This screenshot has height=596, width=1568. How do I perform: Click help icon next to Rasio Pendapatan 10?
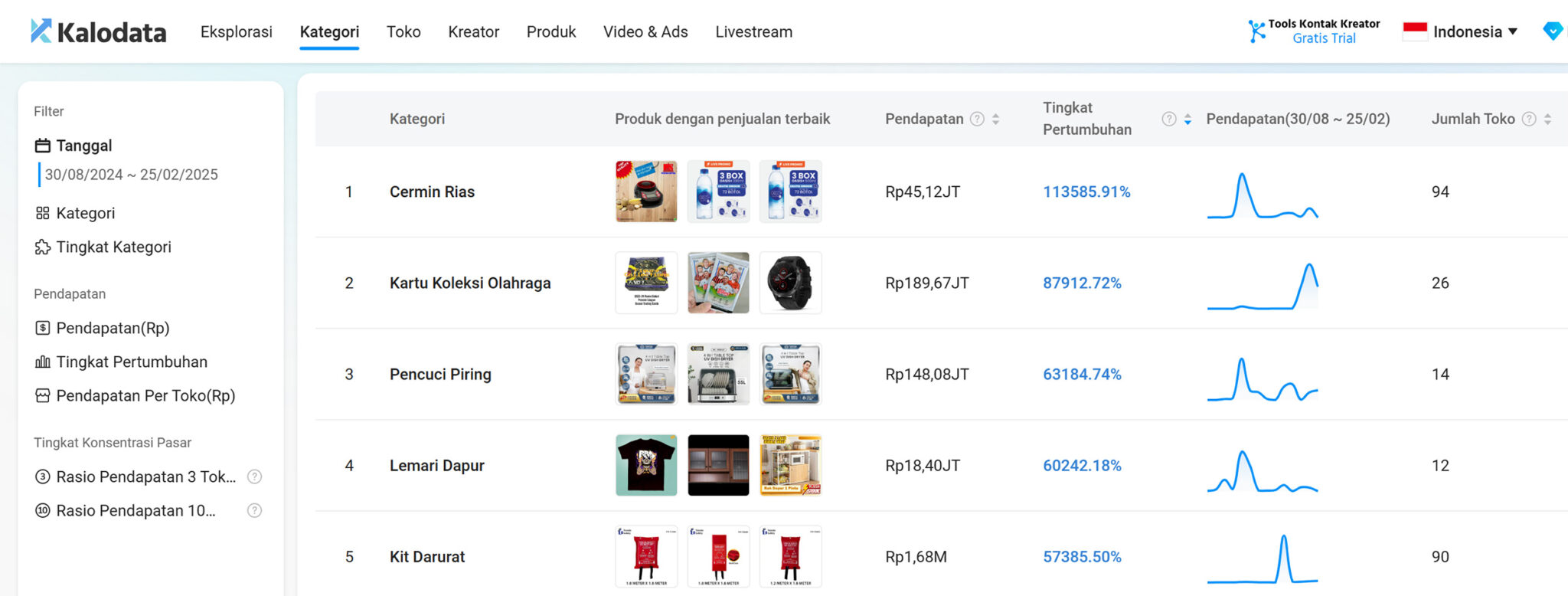[255, 510]
